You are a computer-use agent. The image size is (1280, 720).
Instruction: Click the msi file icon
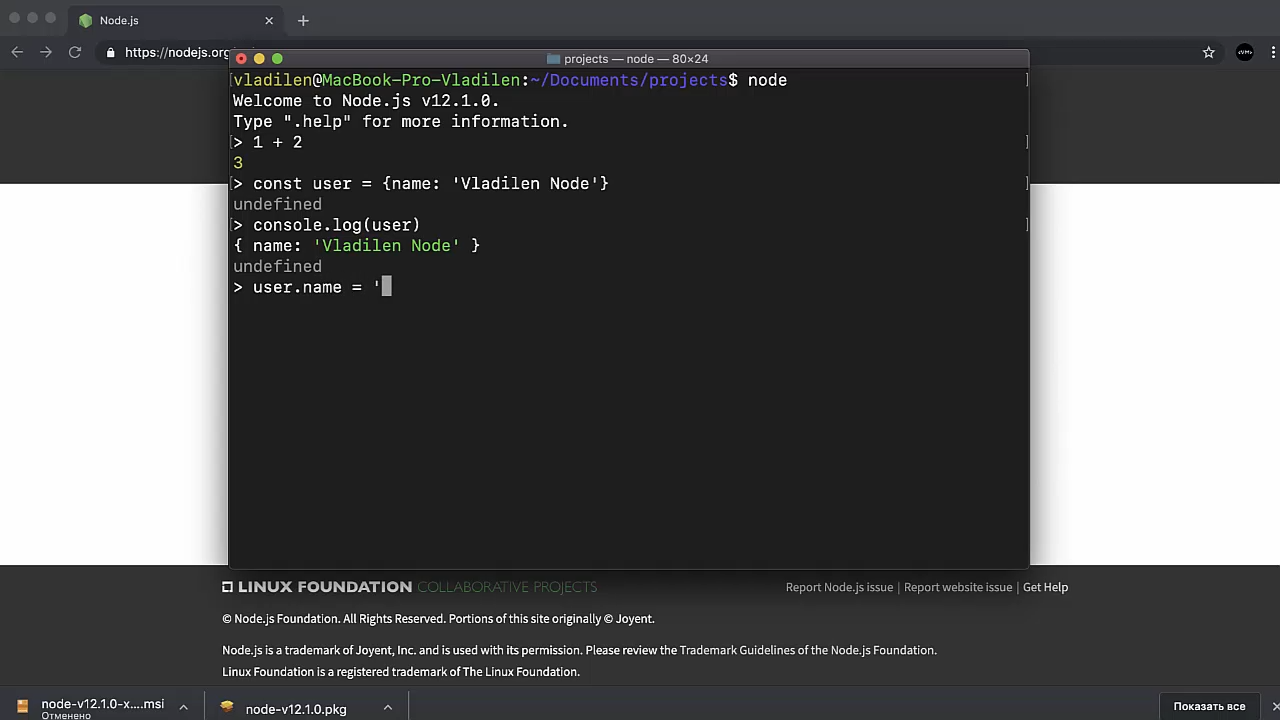tap(22, 706)
